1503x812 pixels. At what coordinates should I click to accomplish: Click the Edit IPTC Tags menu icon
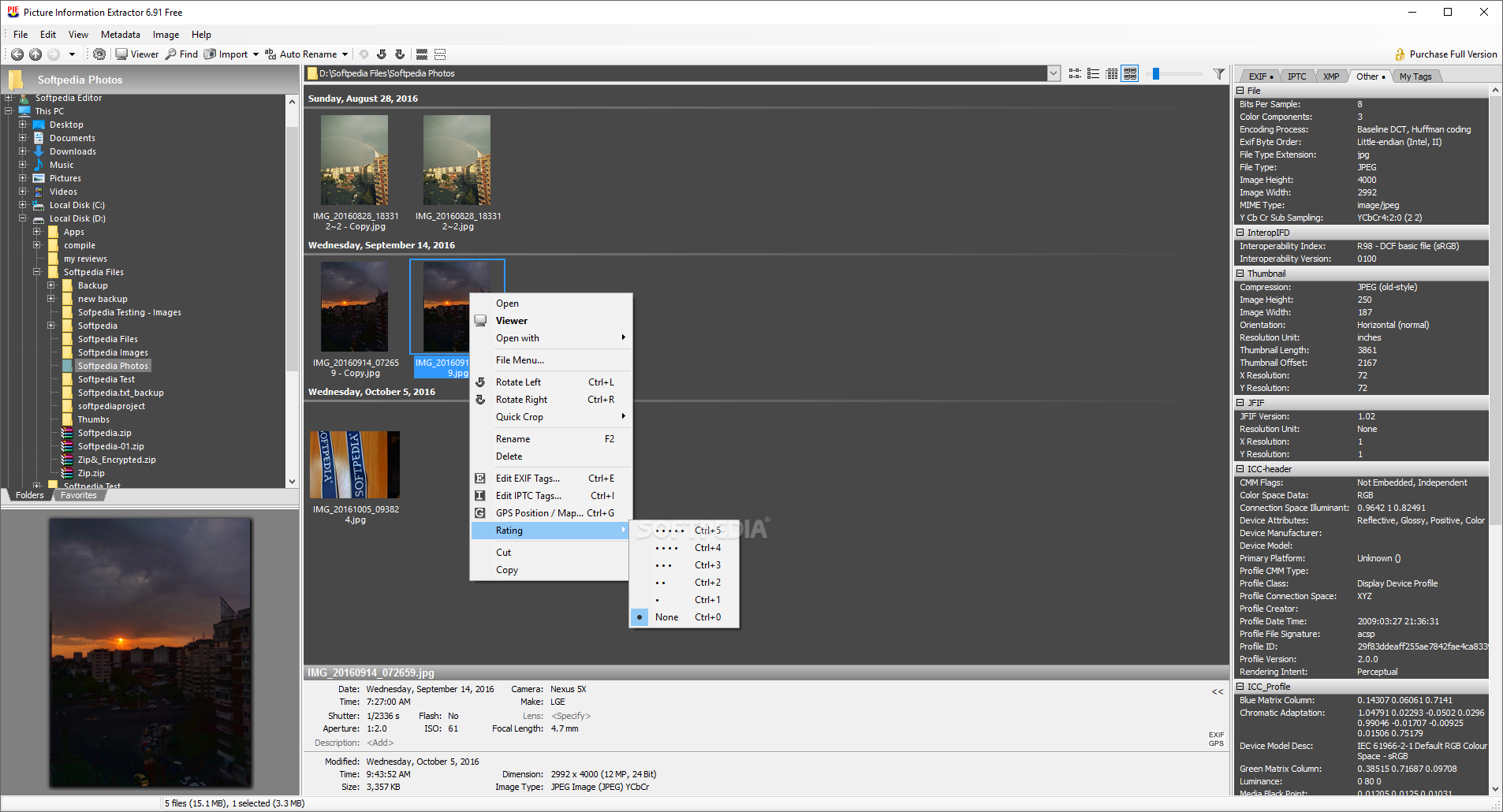[x=479, y=496]
